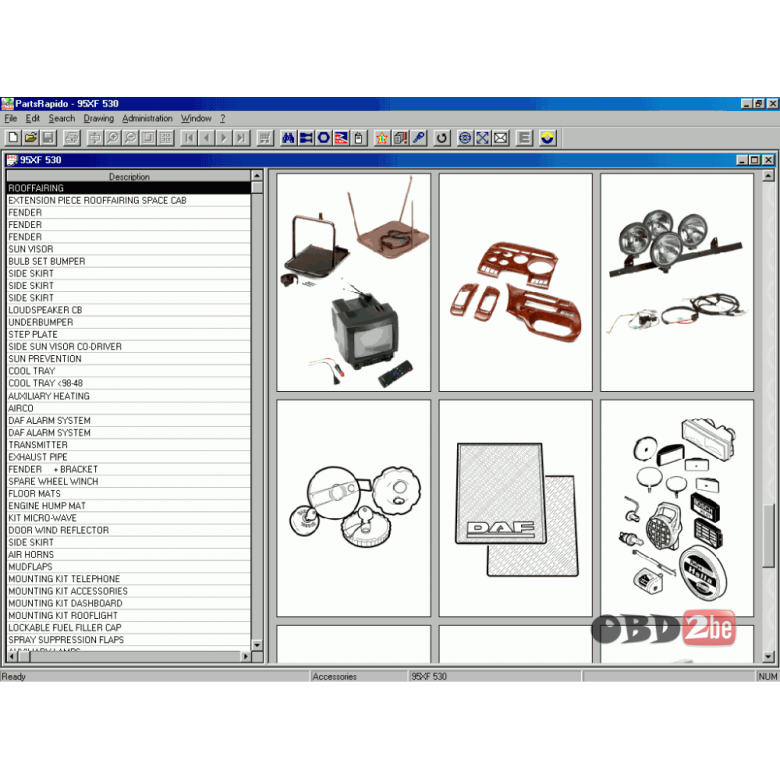The image size is (780, 780).
Task: Select the ROOFFAIRING list row
Action: [x=129, y=188]
